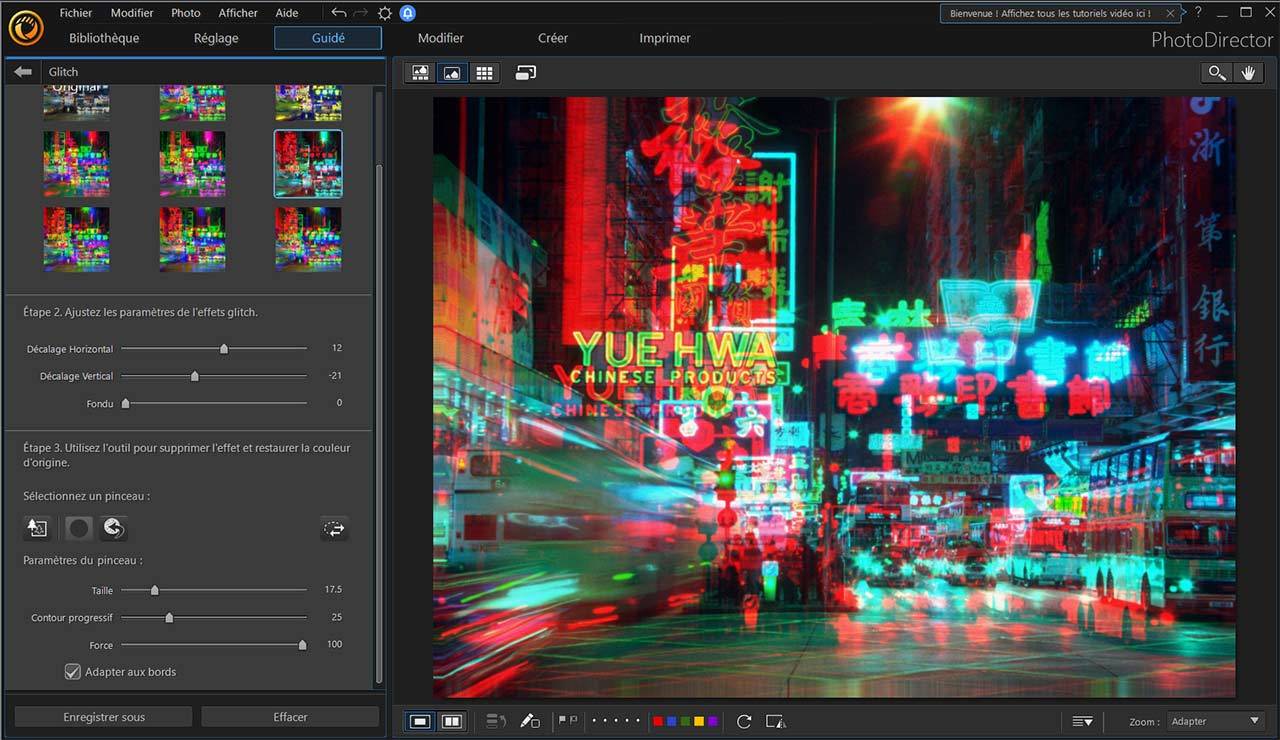
Task: Open the Fichier menu
Action: [x=76, y=13]
